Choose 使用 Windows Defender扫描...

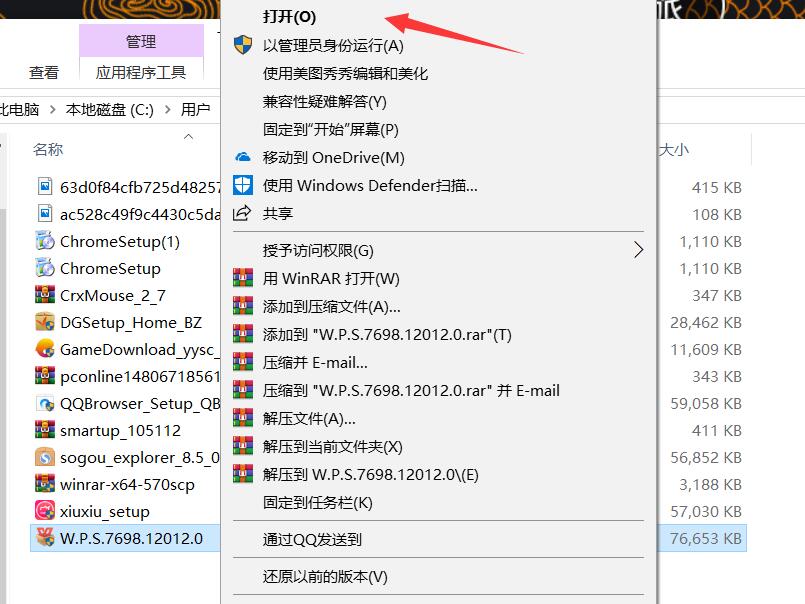pos(370,185)
